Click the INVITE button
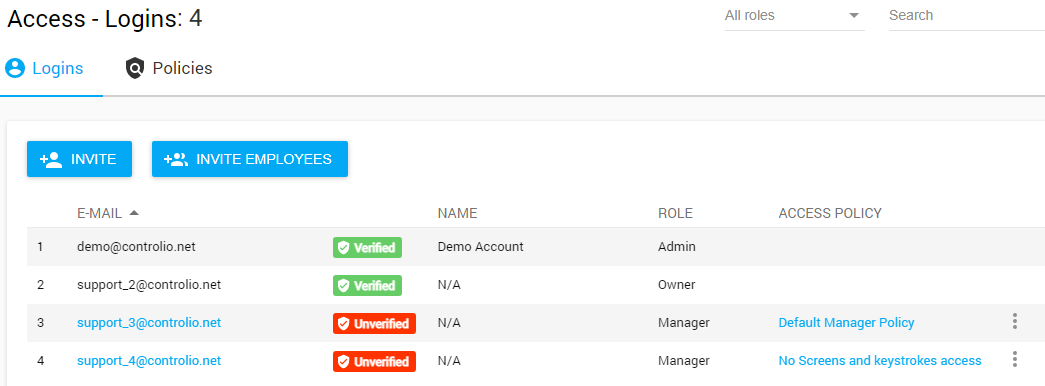 (x=79, y=159)
